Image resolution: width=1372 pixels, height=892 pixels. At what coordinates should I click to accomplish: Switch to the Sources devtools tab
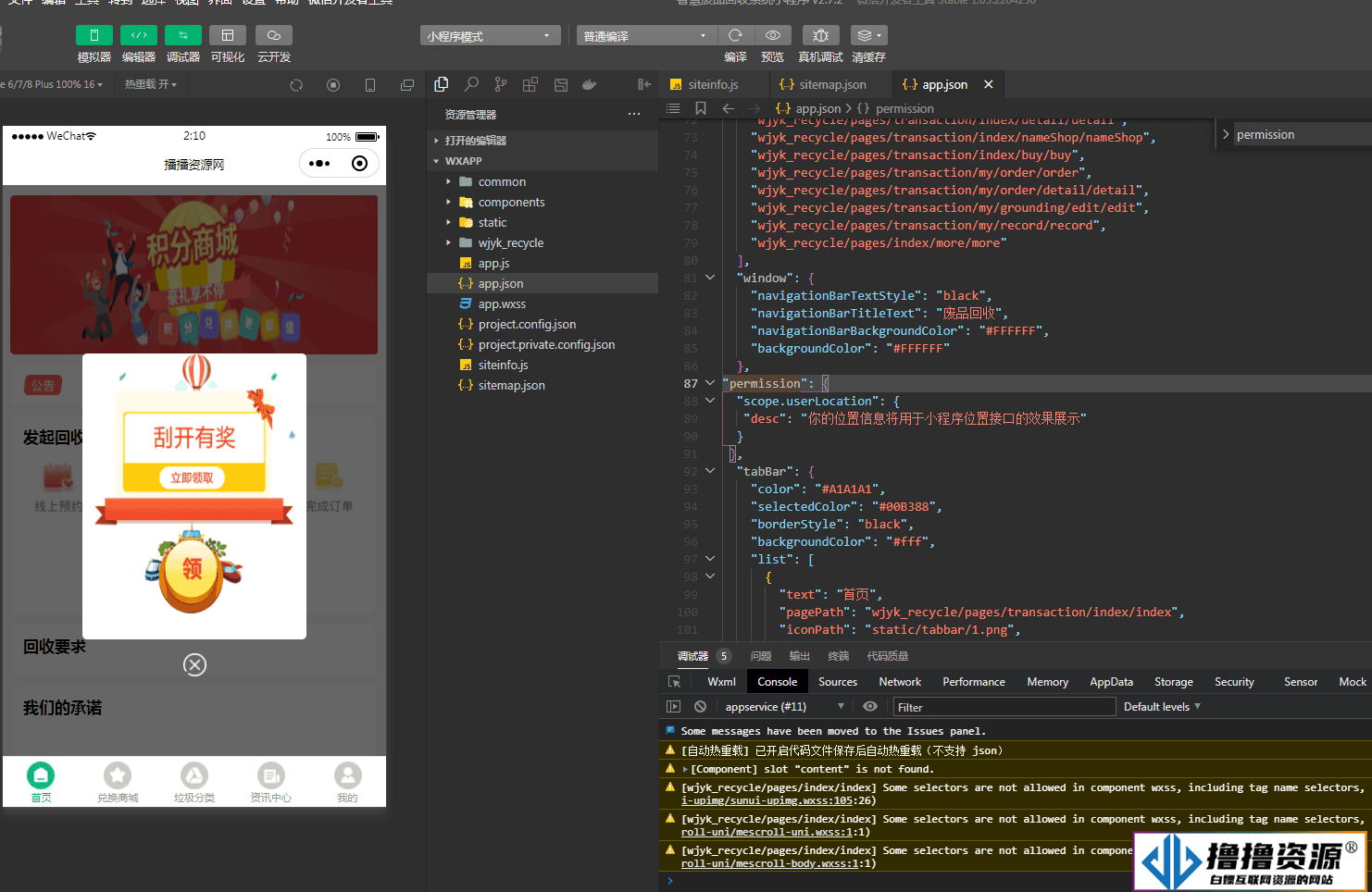pyautogui.click(x=838, y=682)
